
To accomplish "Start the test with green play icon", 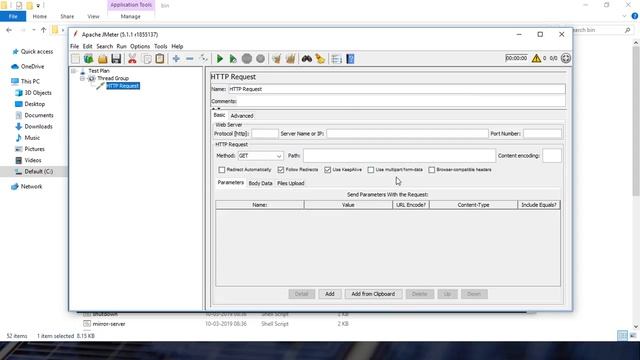I will 220,59.
